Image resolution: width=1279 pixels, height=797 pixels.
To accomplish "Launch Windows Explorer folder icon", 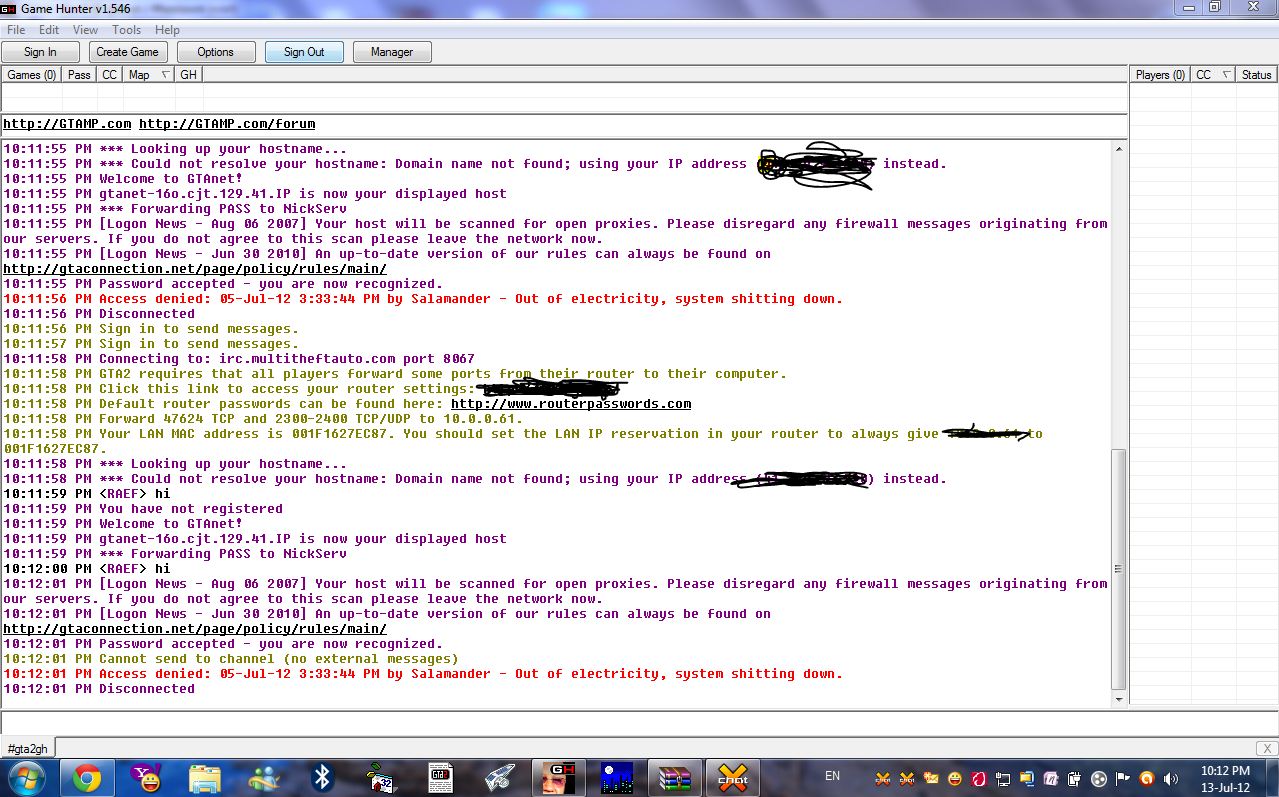I will click(205, 777).
